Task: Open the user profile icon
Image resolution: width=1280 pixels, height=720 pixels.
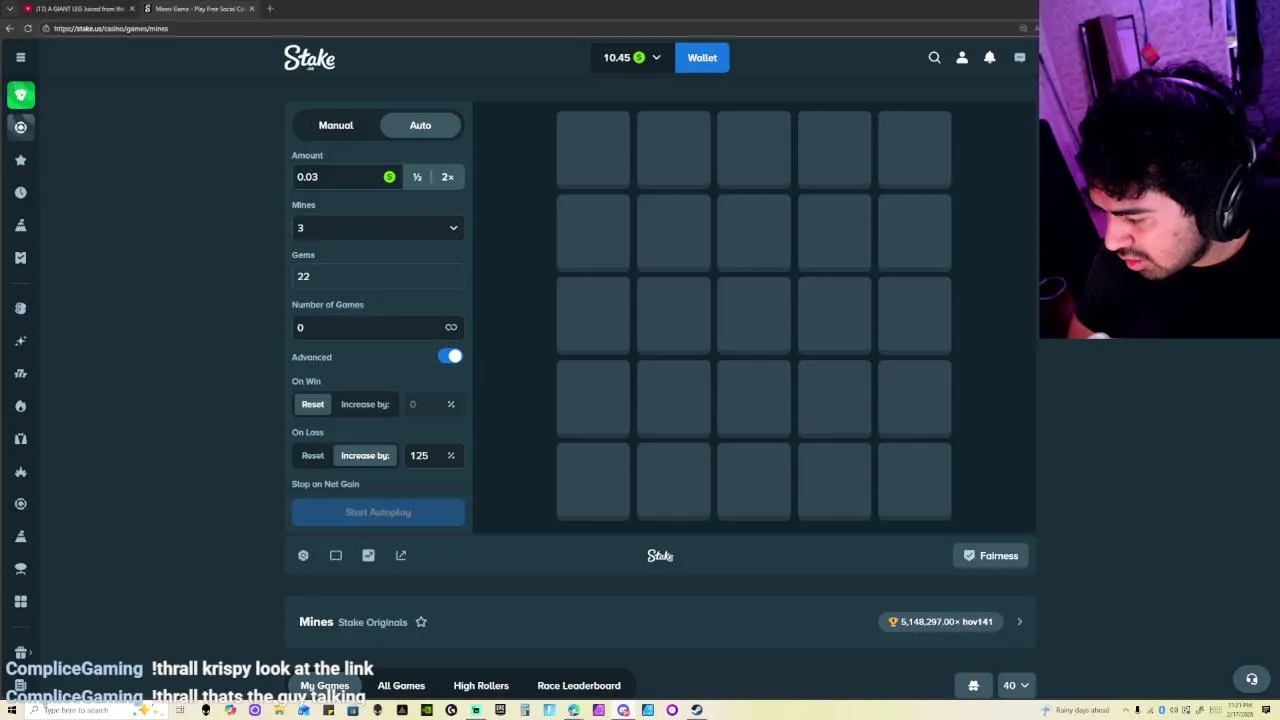Action: click(x=962, y=58)
